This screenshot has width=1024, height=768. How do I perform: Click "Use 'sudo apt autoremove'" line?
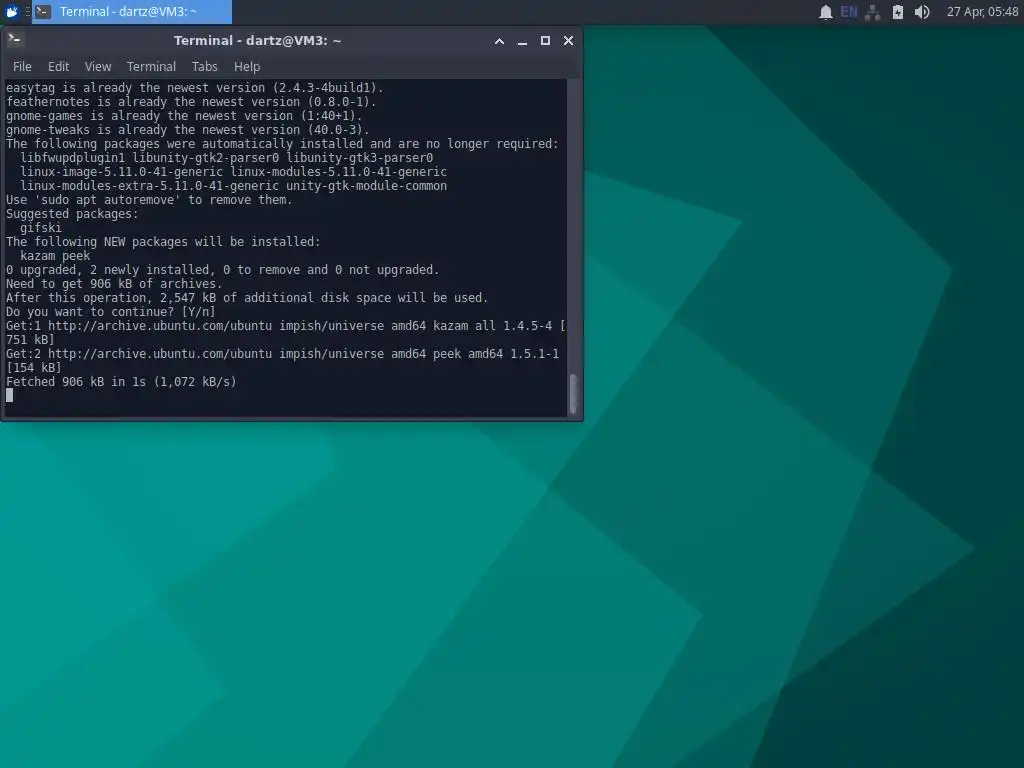[149, 200]
